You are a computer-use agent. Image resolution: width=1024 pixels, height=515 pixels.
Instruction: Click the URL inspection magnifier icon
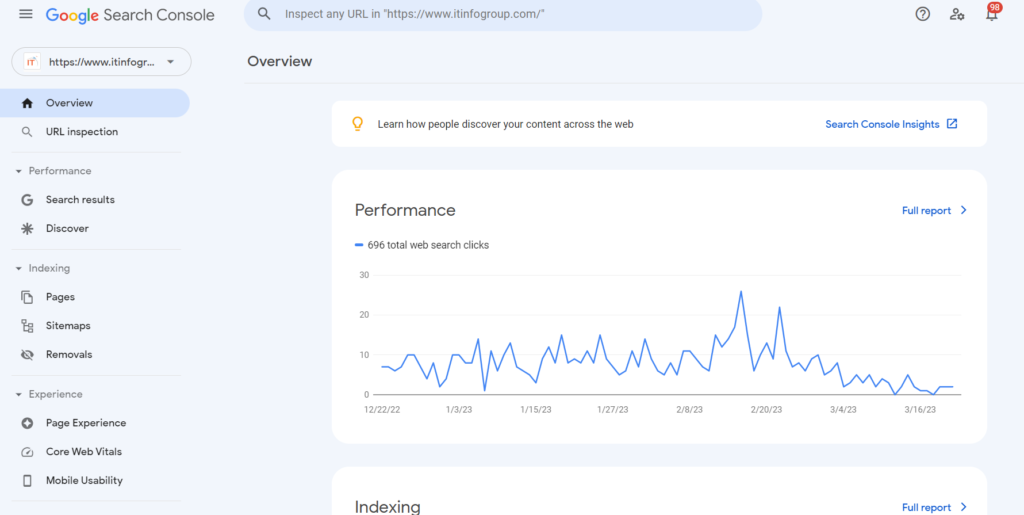point(27,132)
